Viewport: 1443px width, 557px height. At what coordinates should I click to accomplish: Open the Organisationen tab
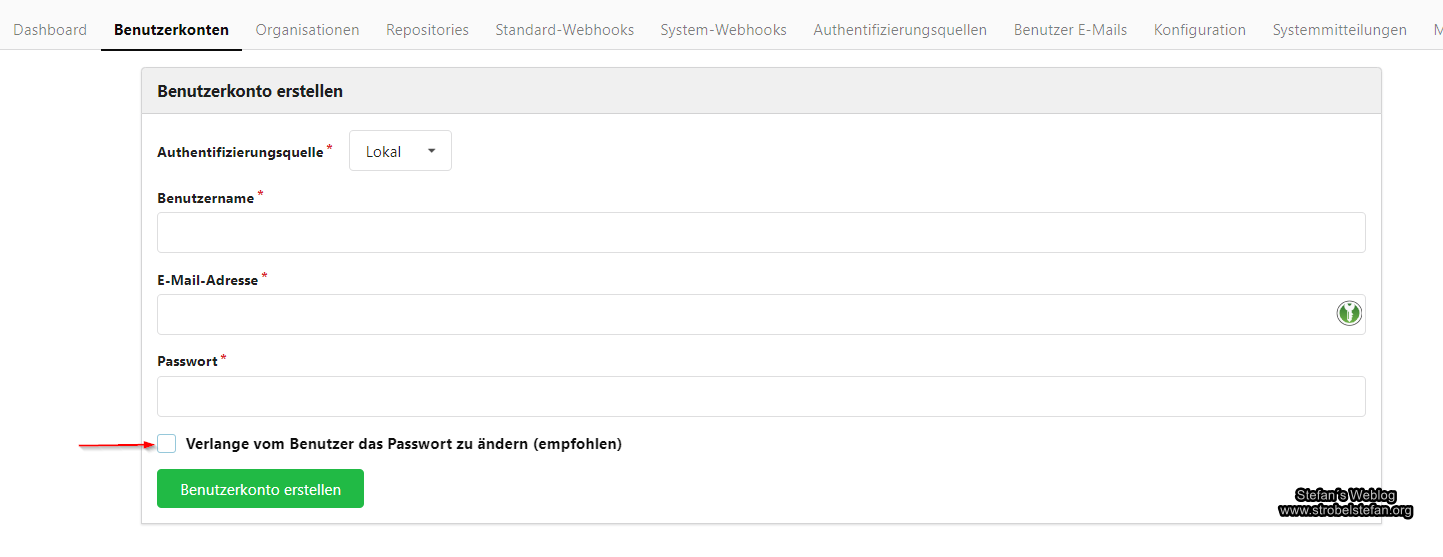click(x=307, y=30)
